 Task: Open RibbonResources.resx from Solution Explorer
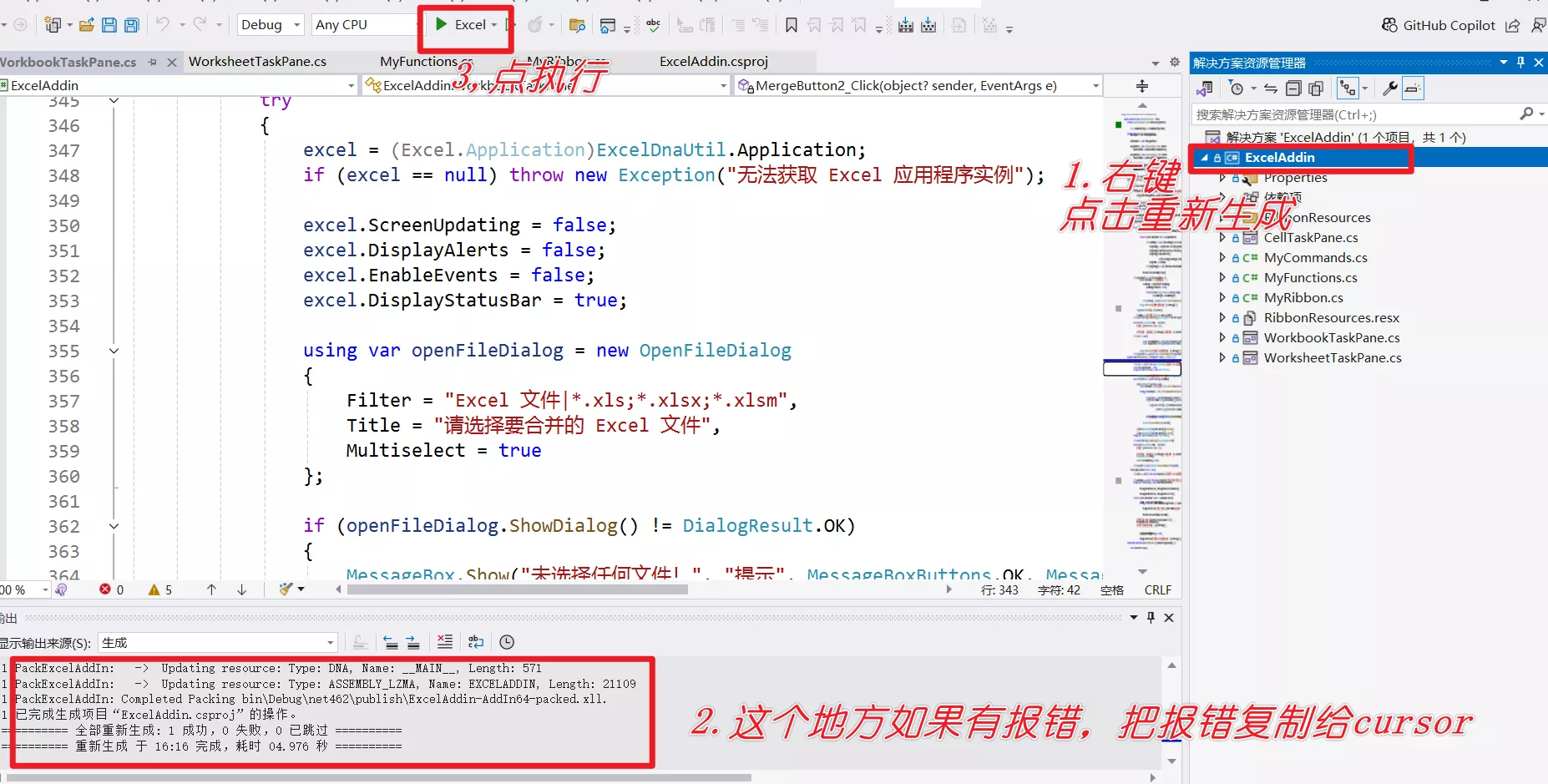[x=1331, y=317]
